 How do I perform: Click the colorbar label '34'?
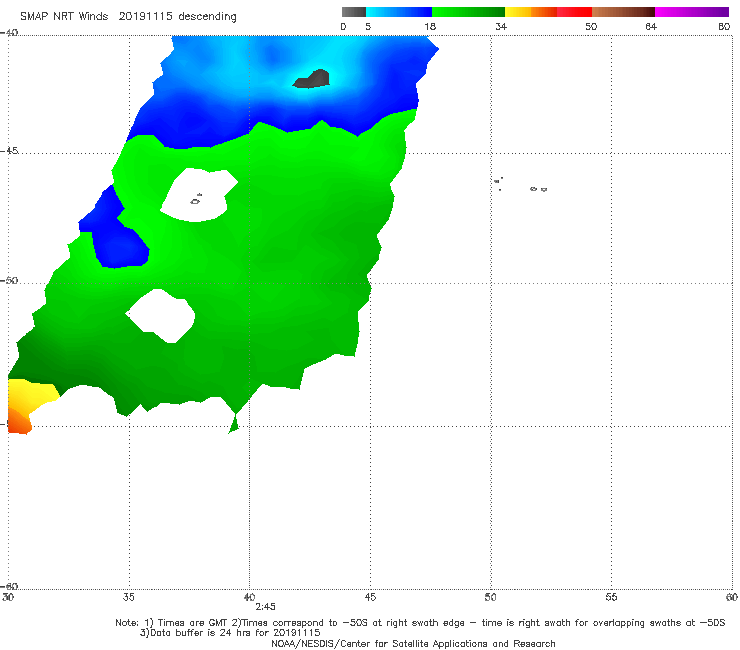coord(501,27)
